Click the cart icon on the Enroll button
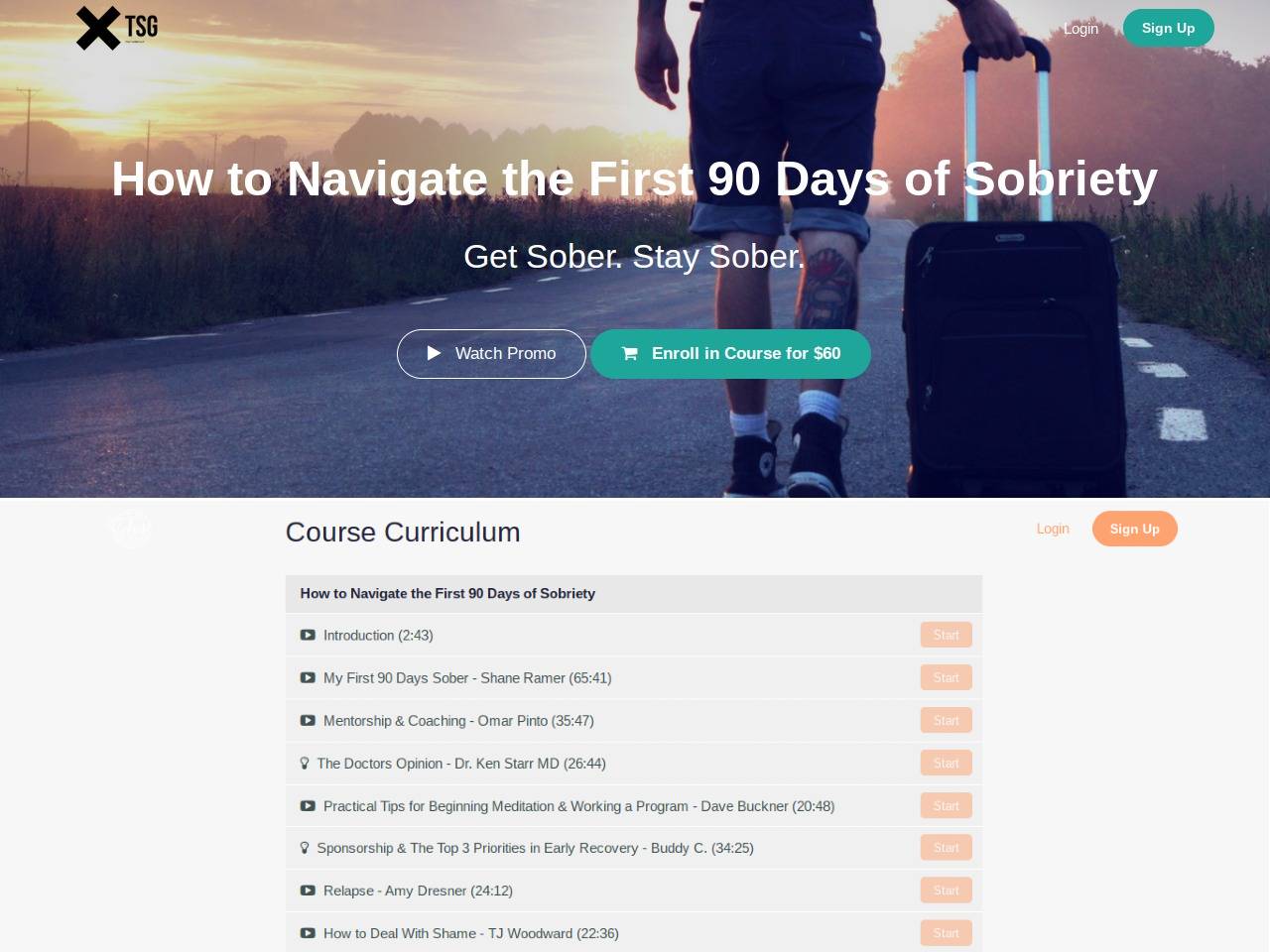Screen dimensions: 1270x952 pyautogui.click(x=629, y=354)
